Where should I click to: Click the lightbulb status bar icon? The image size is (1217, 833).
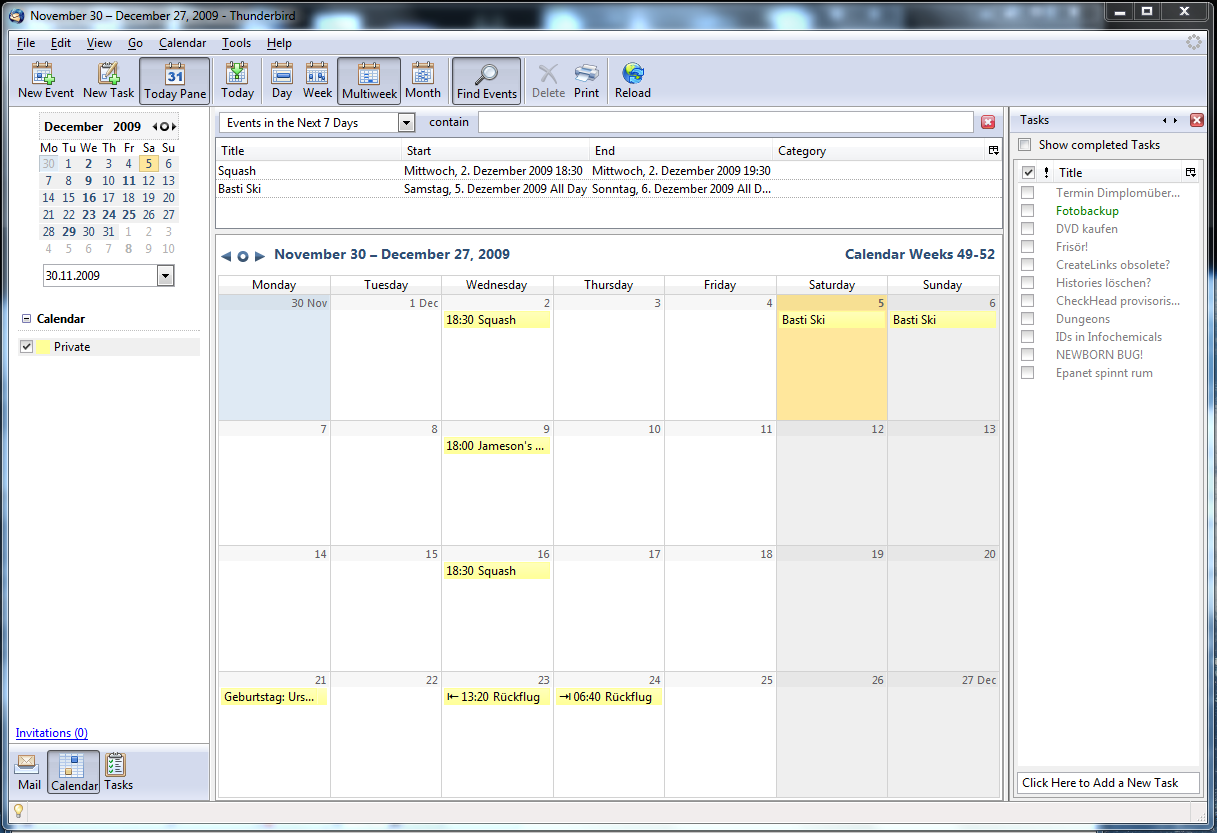(x=18, y=811)
